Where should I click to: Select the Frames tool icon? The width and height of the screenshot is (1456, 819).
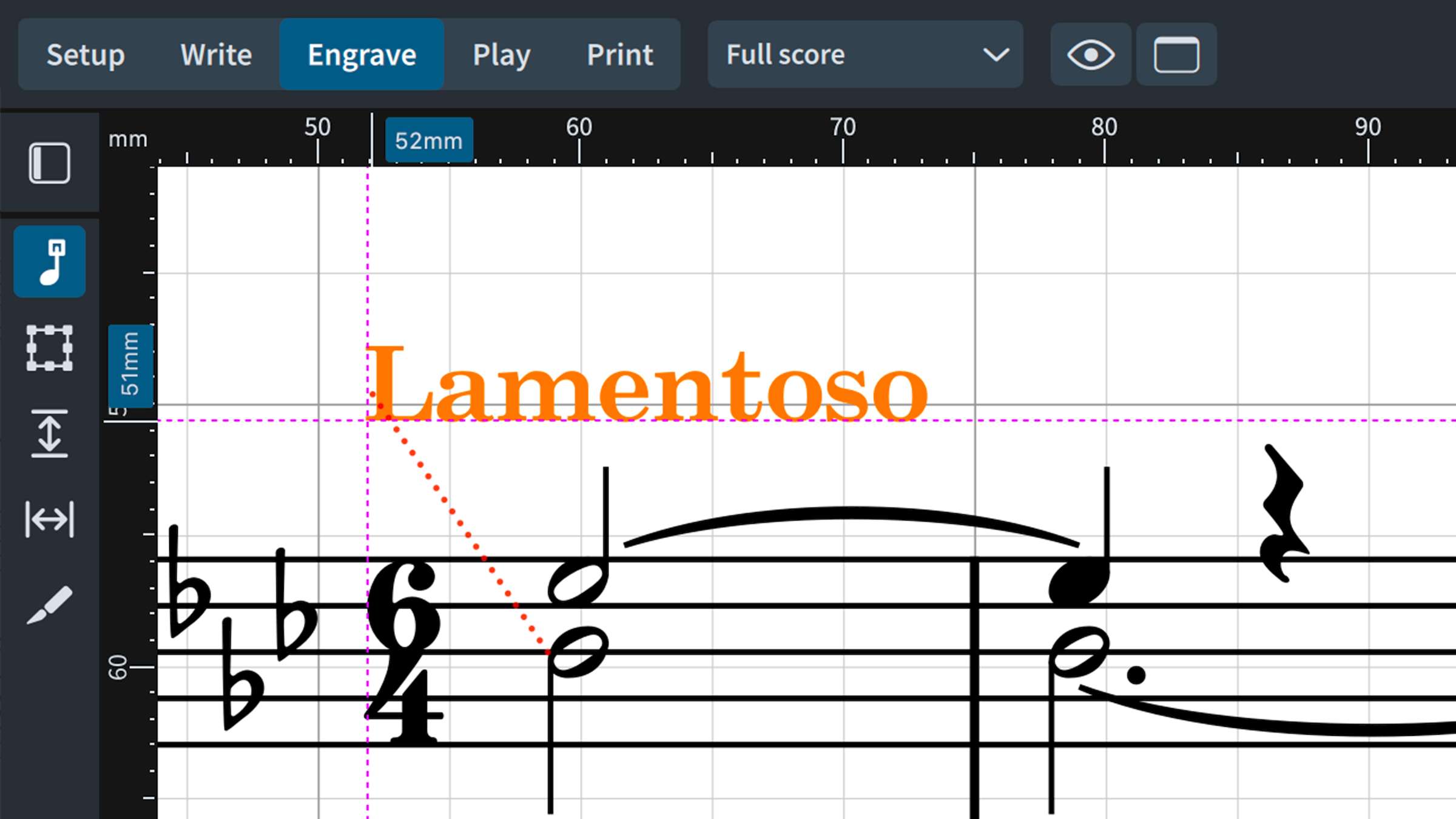coord(49,348)
